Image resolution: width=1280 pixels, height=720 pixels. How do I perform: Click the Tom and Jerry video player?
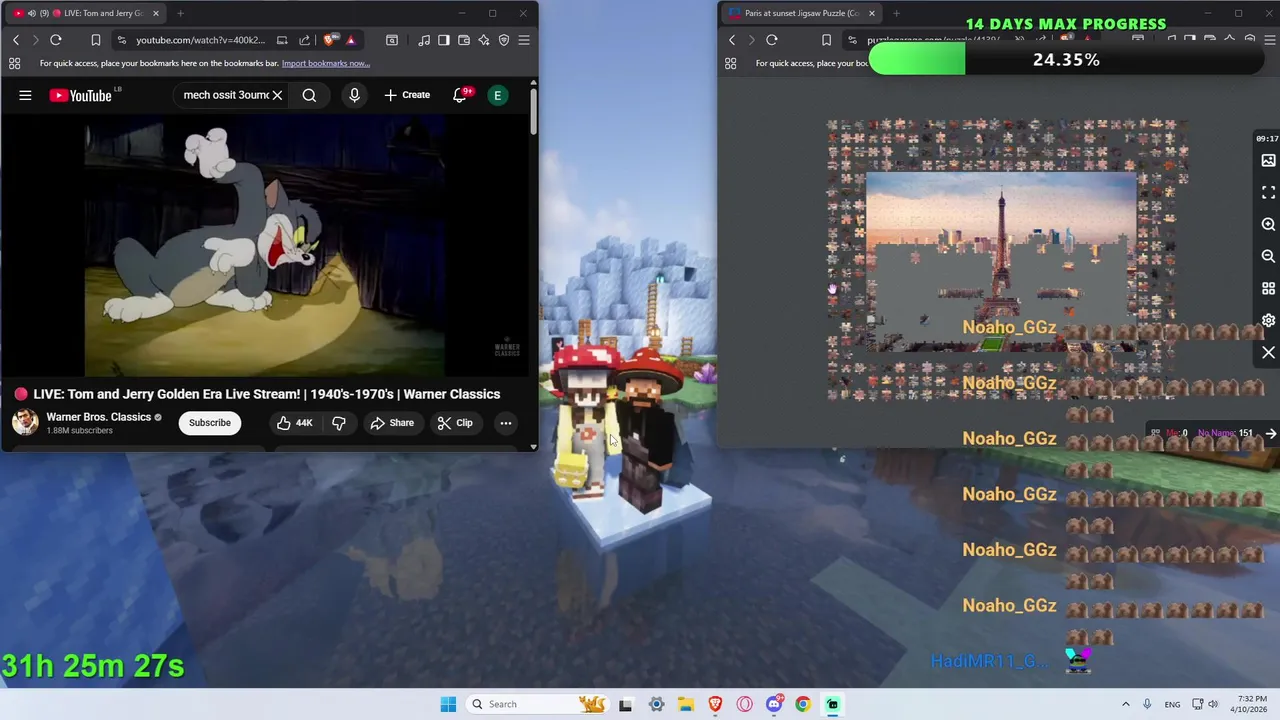pyautogui.click(x=265, y=246)
